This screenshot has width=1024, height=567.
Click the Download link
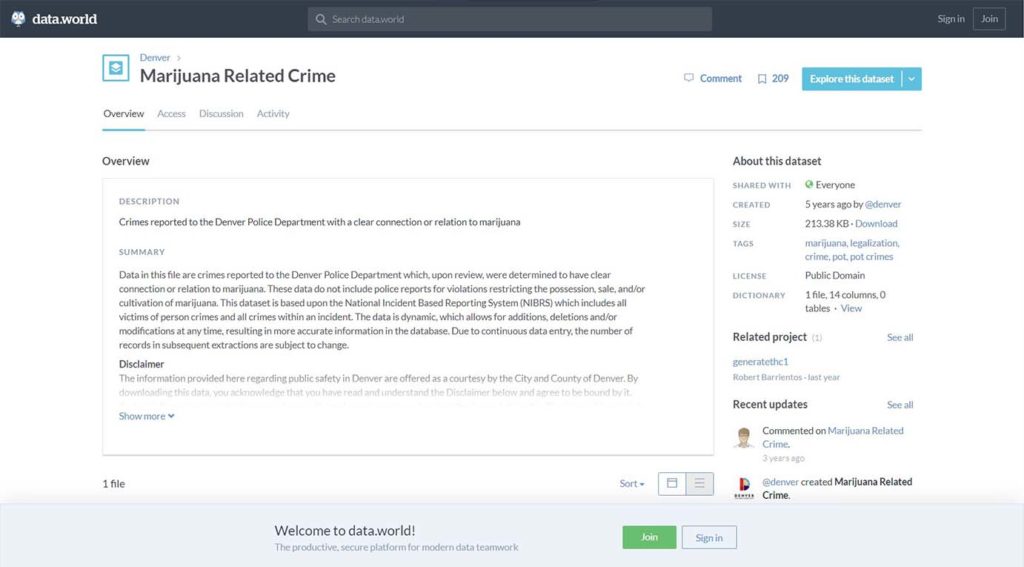pyautogui.click(x=876, y=223)
